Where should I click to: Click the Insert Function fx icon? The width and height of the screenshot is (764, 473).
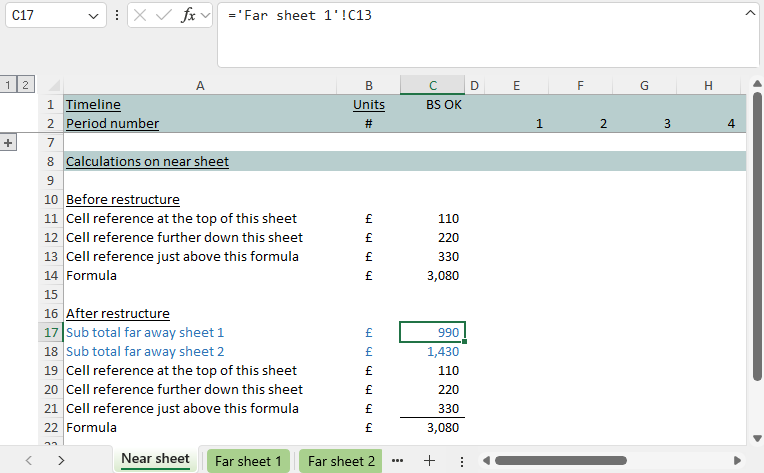187,16
